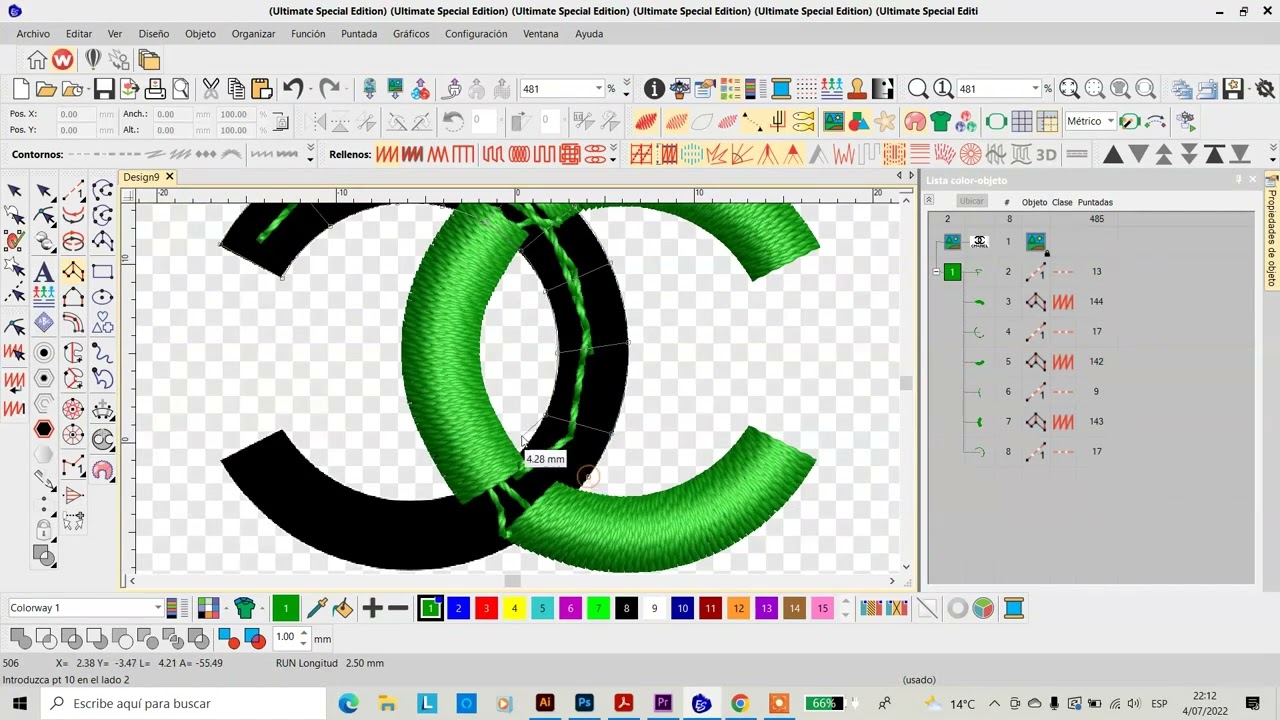Open the options gear icon
The image size is (1280, 720).
point(1264,89)
